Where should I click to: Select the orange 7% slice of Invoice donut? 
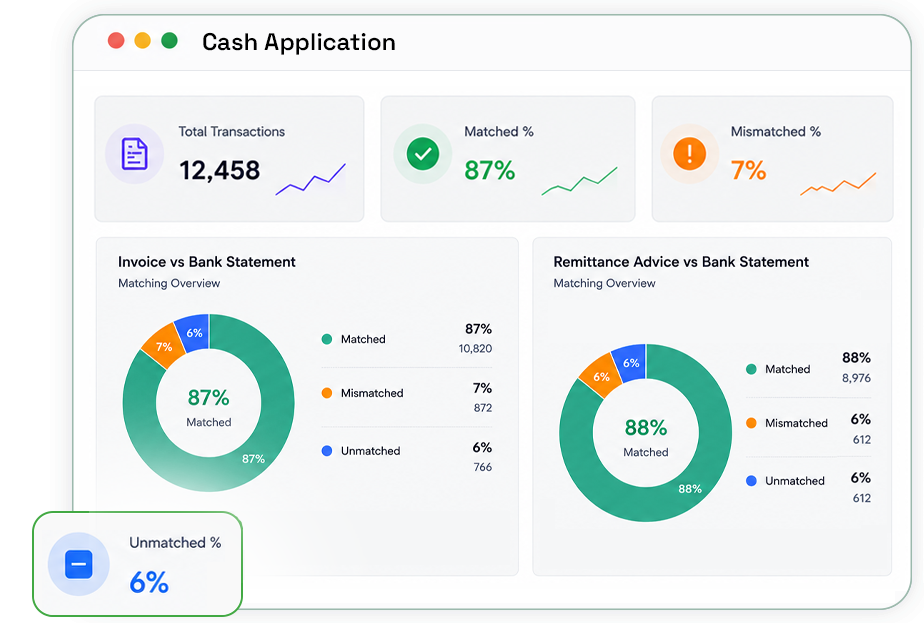tap(163, 347)
